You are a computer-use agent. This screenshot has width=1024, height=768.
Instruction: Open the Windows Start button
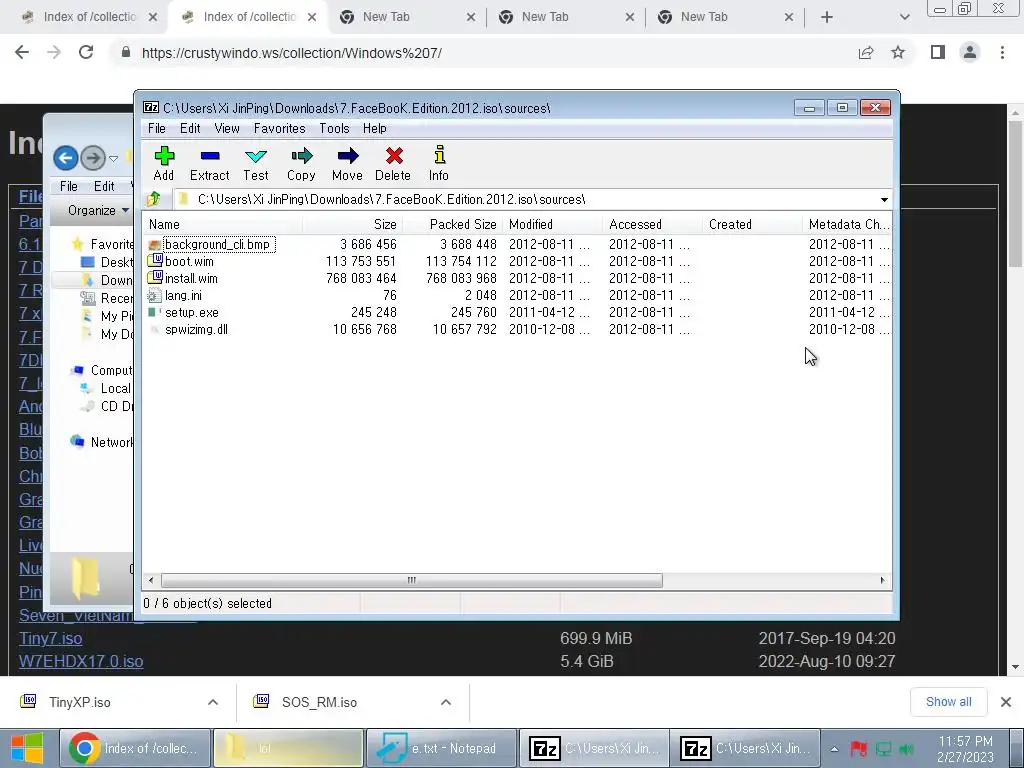coord(27,748)
